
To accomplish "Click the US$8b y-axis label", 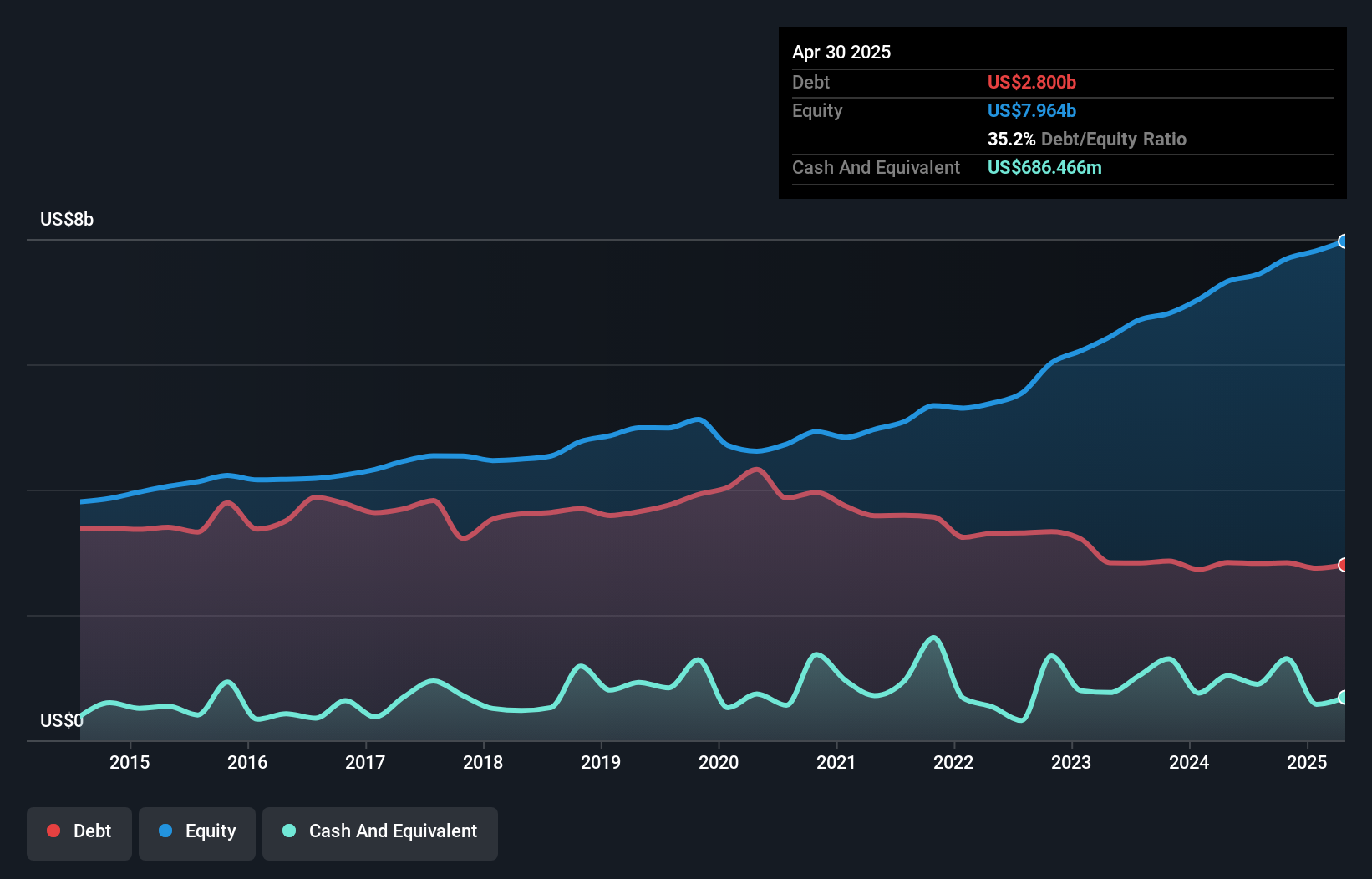I will tap(67, 219).
